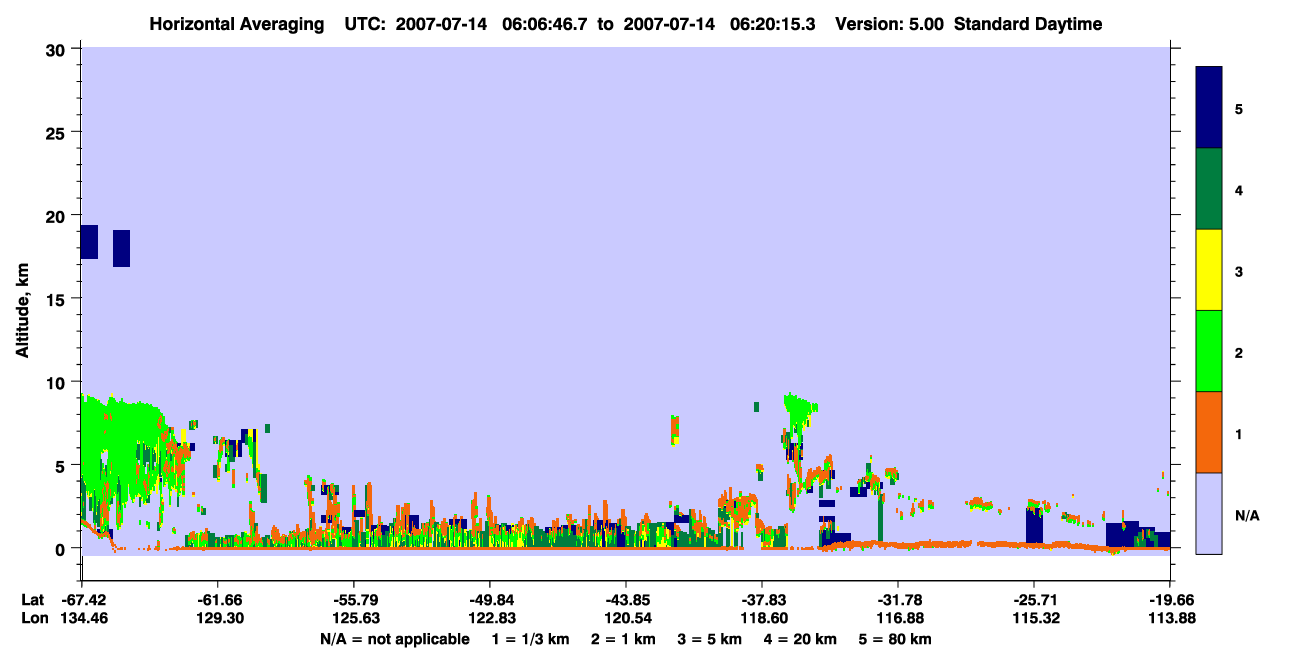Click the dark green level 4 color swatch
This screenshot has height=667, width=1300.
(x=1209, y=189)
